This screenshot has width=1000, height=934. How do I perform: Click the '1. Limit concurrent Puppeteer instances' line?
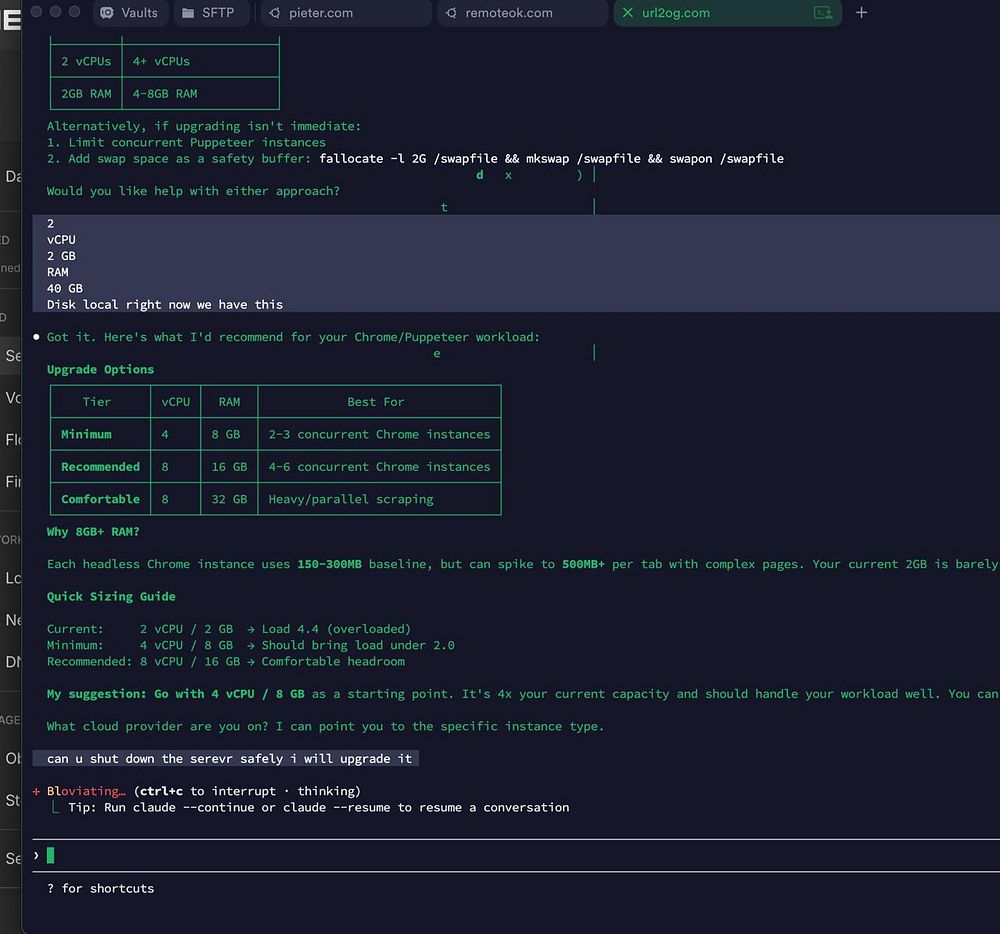click(x=186, y=143)
